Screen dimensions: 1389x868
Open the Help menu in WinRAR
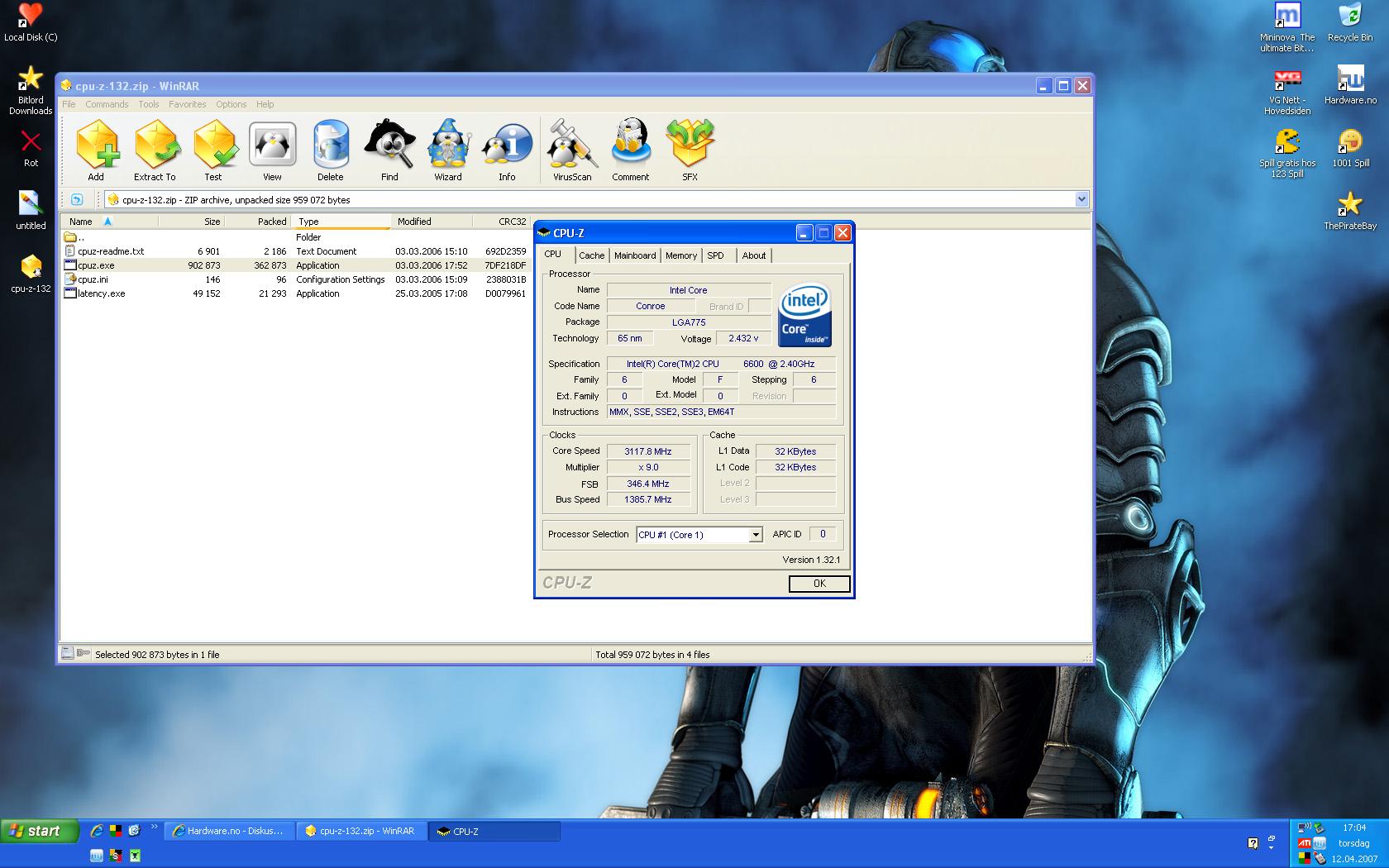click(x=265, y=104)
